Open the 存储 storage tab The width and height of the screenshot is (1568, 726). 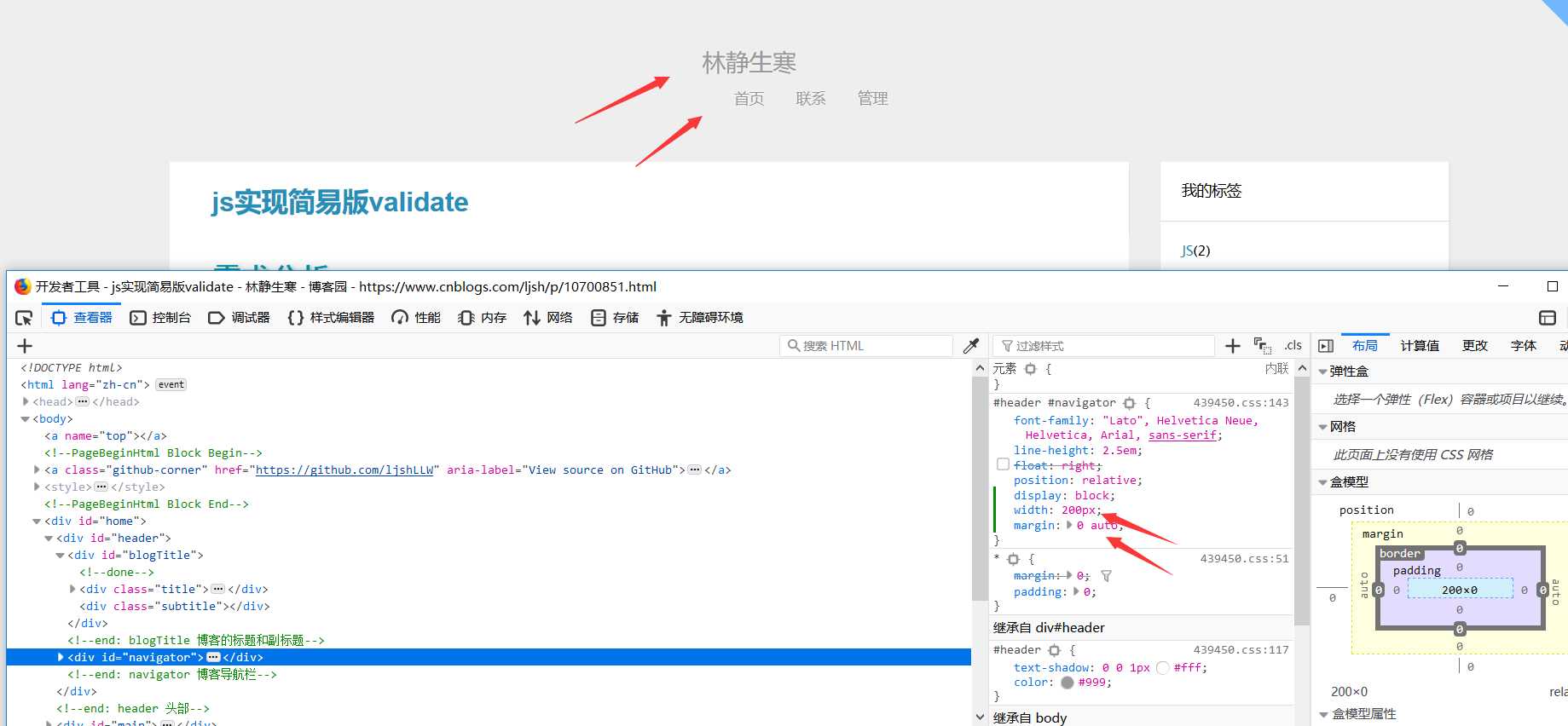[x=615, y=318]
